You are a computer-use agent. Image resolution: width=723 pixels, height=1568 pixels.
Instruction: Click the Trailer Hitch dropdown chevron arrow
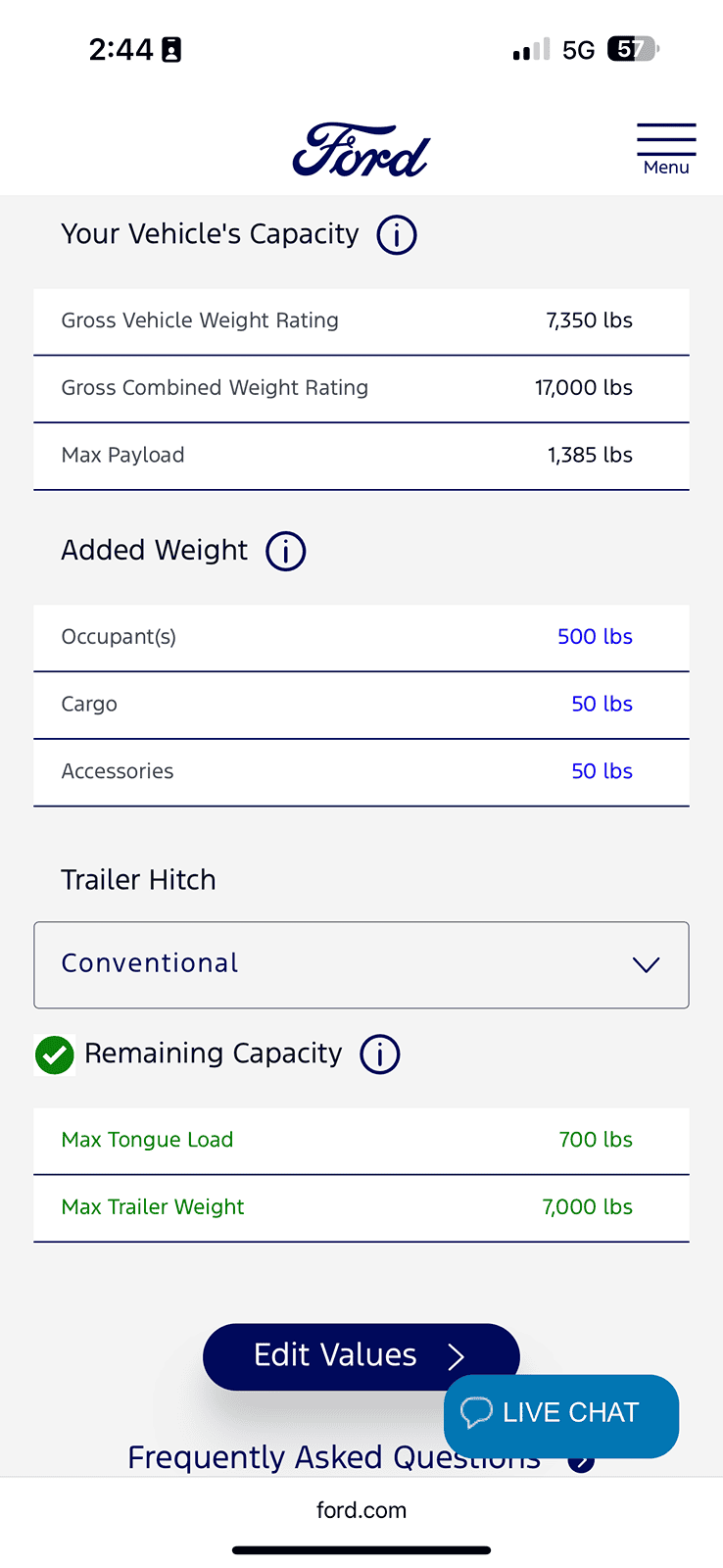click(x=646, y=965)
